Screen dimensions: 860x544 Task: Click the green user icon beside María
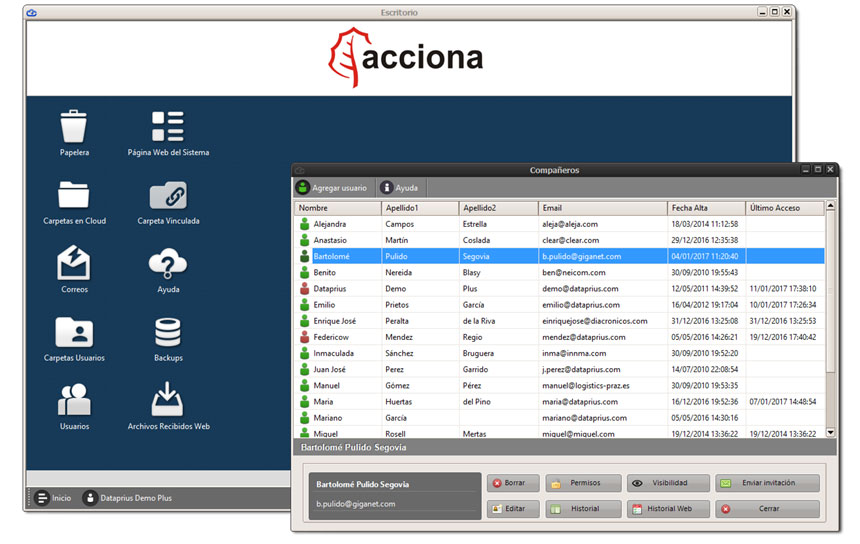point(304,401)
